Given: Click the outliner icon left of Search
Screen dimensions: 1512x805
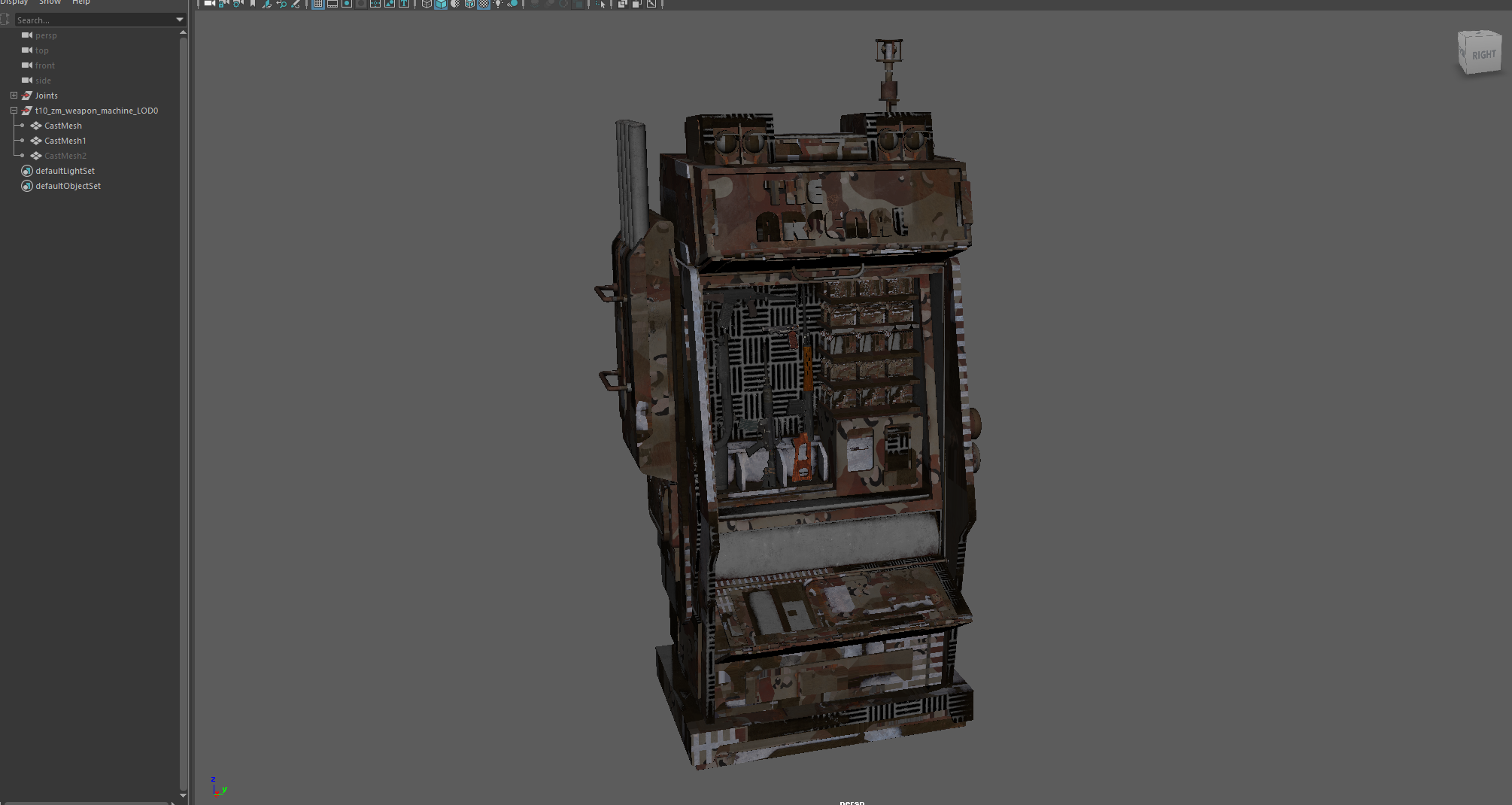Looking at the screenshot, I should click(5, 20).
